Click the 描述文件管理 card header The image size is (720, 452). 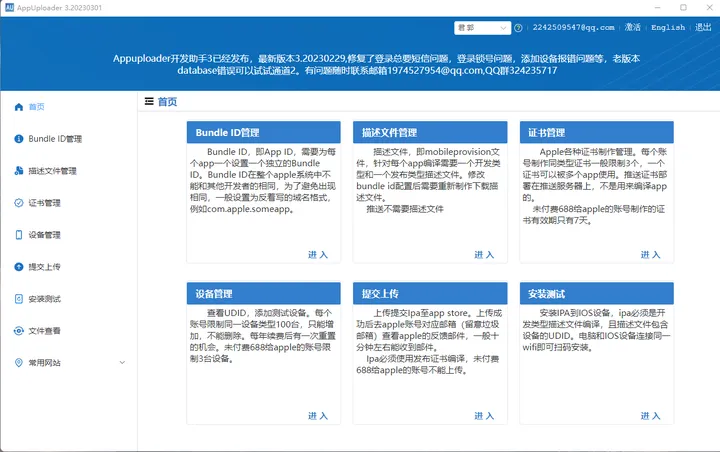430,132
